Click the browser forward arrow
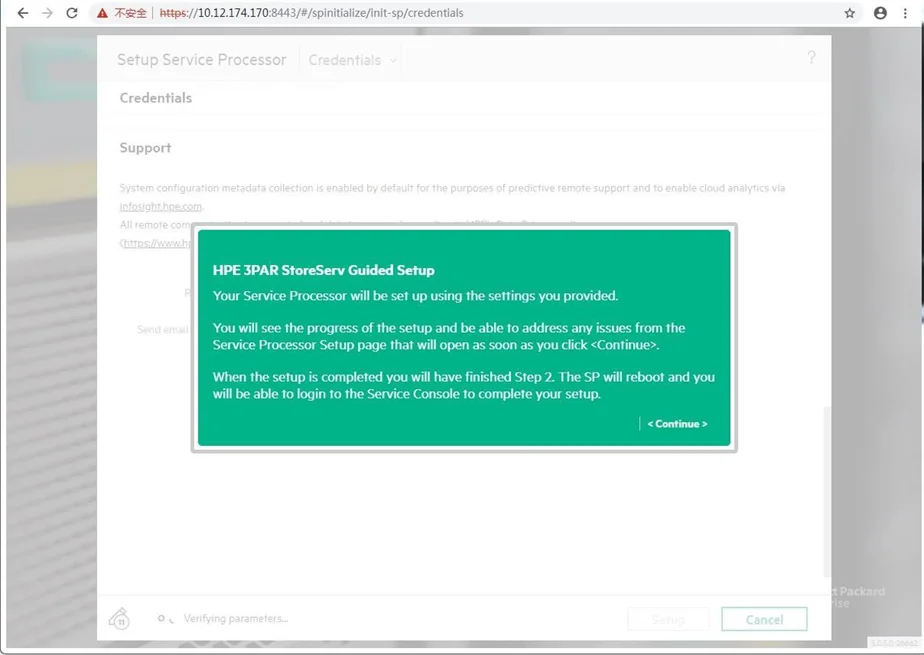Viewport: 924px width, 655px height. point(47,13)
